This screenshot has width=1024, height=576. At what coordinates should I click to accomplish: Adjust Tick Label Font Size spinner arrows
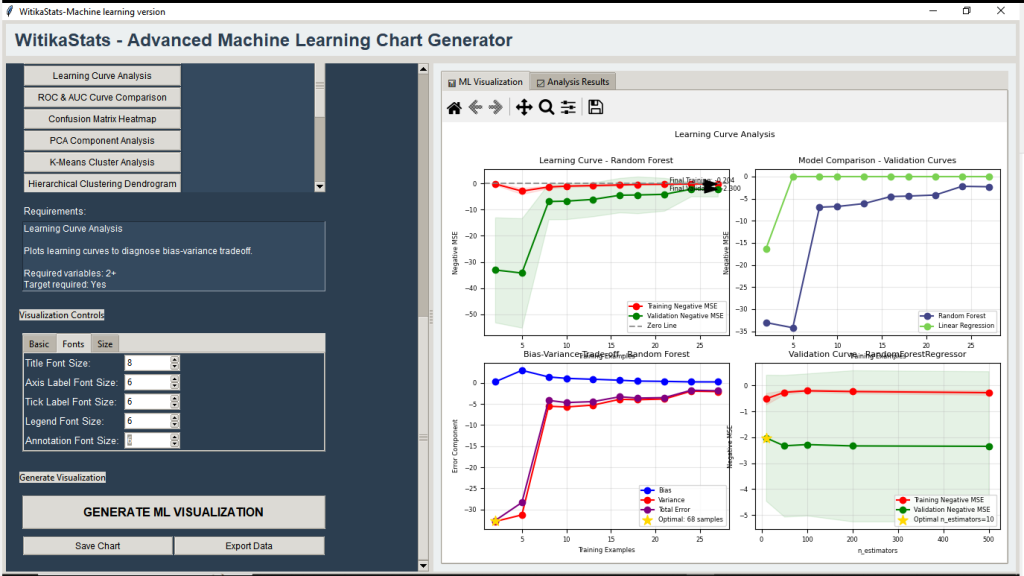tap(174, 402)
